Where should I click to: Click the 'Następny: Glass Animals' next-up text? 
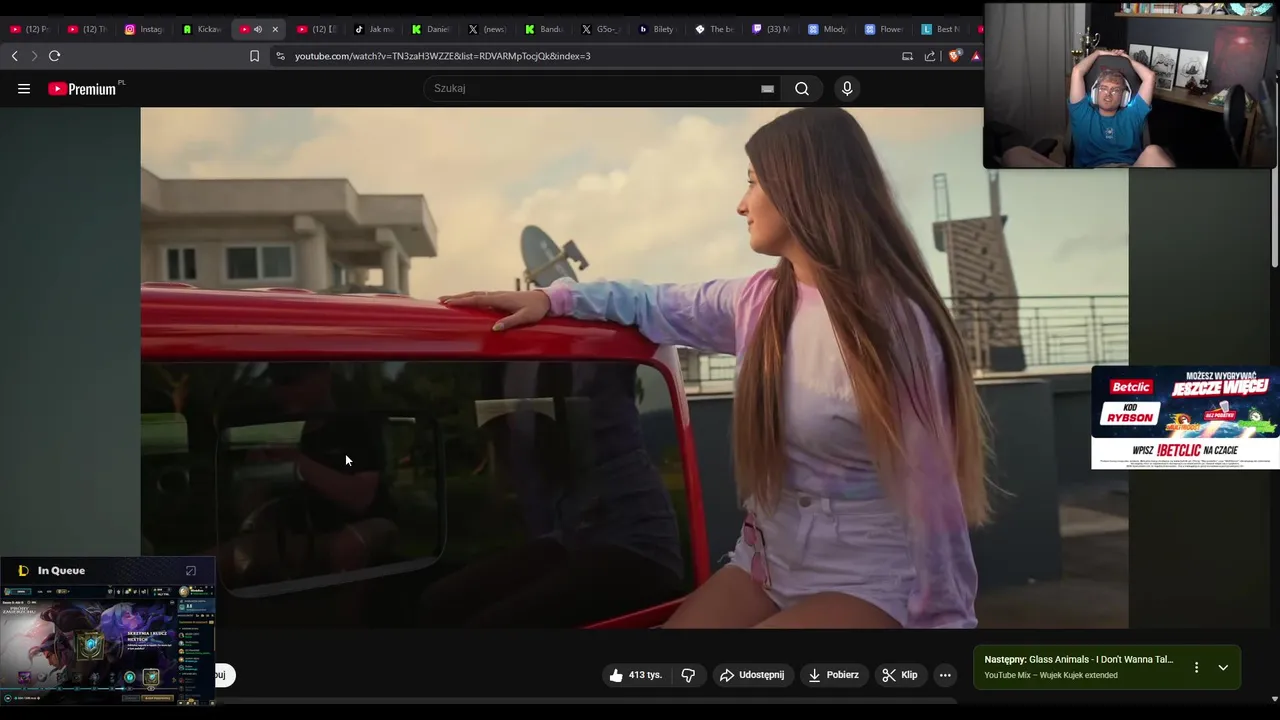tap(1079, 660)
